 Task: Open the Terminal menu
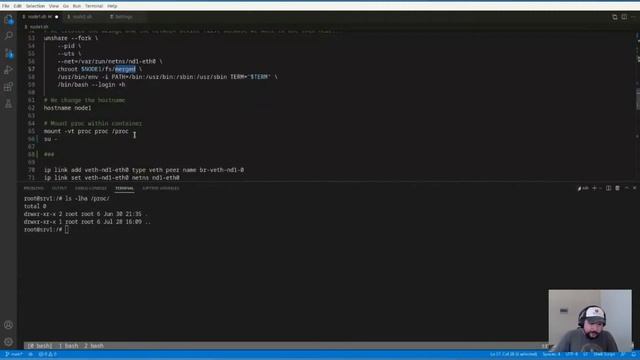coord(94,6)
